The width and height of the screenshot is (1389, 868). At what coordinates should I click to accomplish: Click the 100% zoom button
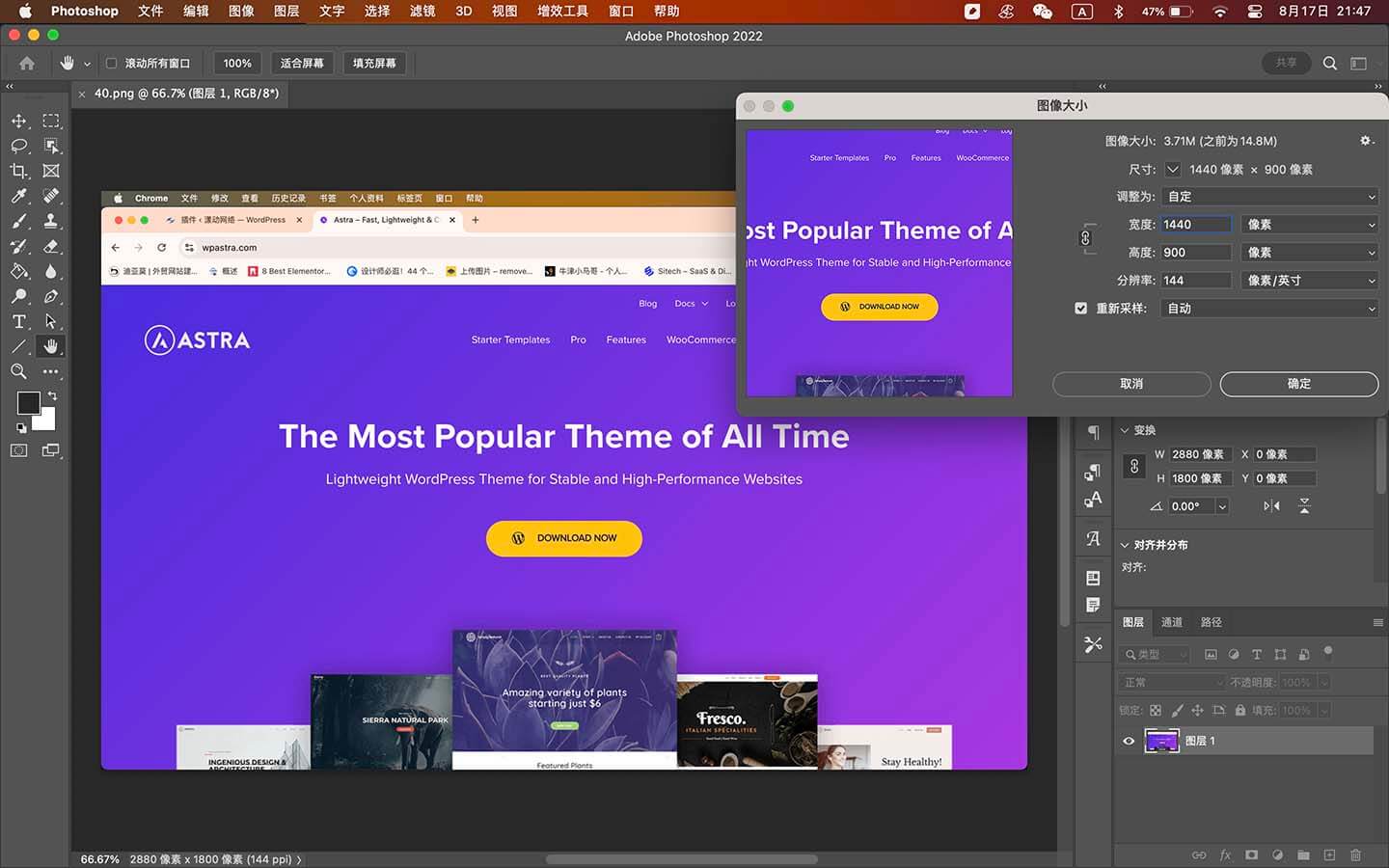(x=237, y=63)
